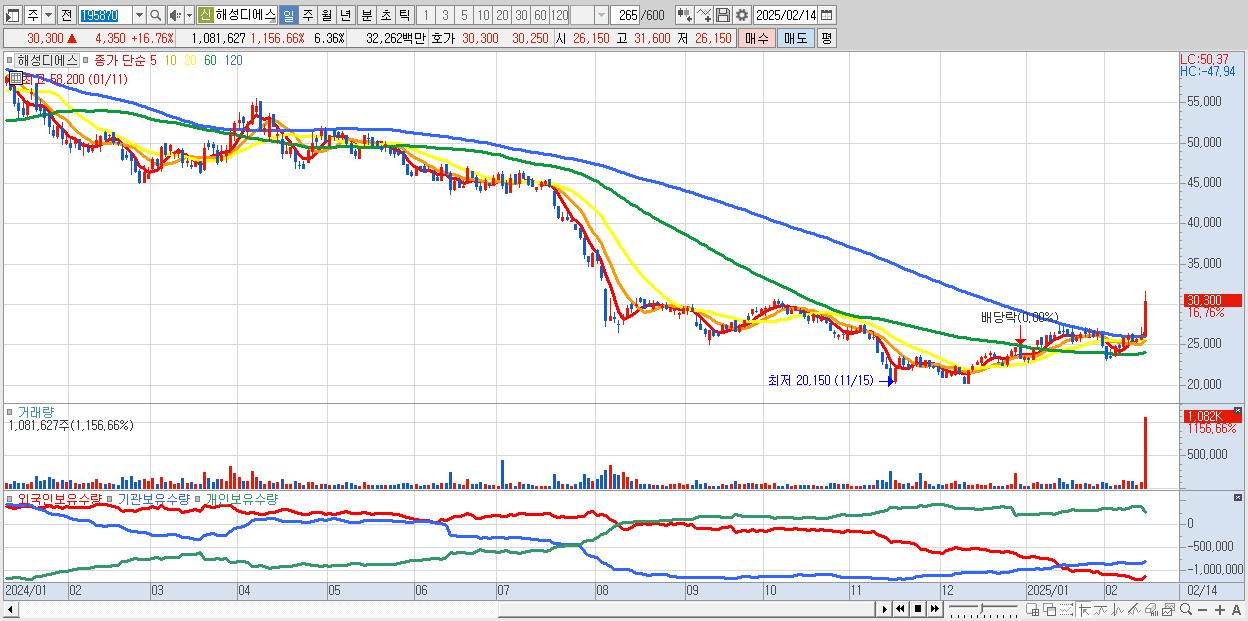Click the plus zoom in icon
This screenshot has height=621, width=1248.
point(1220,610)
